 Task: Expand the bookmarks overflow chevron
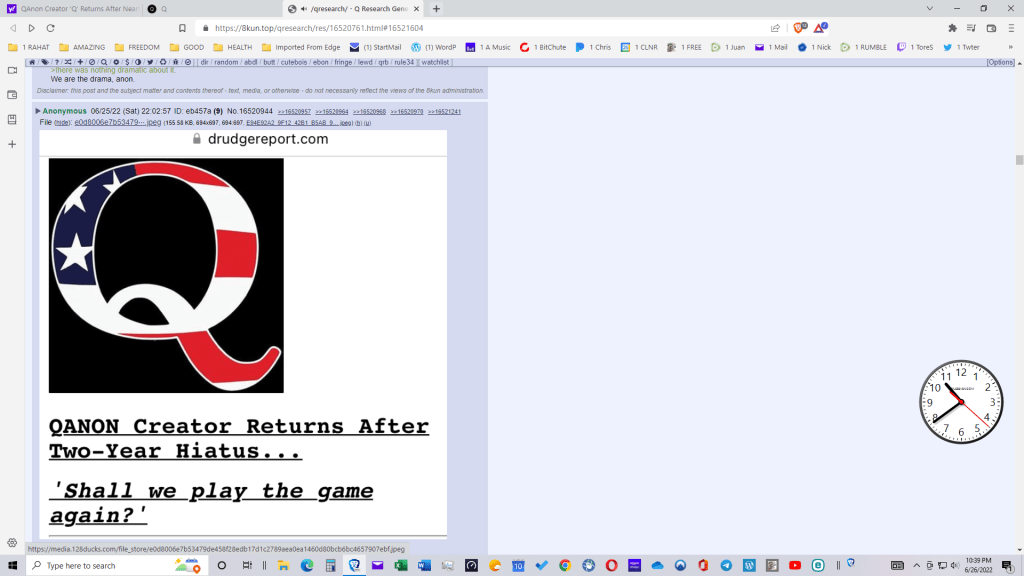tap(1010, 47)
